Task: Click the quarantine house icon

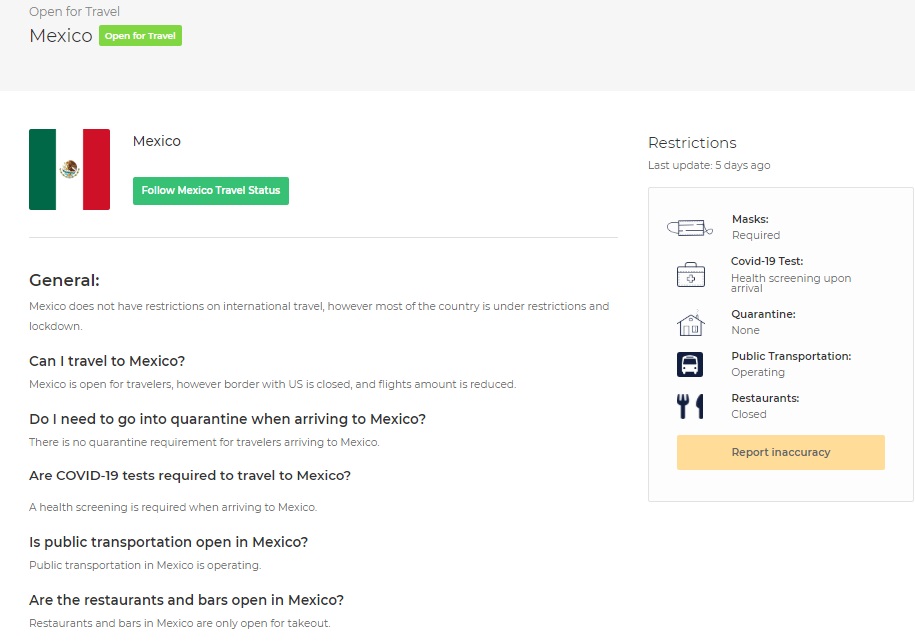Action: (x=690, y=323)
